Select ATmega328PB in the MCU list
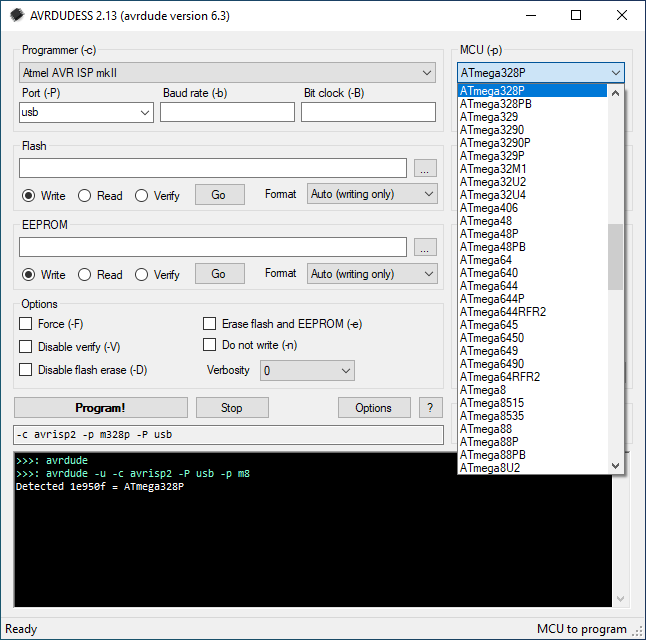646x640 pixels. (532, 104)
